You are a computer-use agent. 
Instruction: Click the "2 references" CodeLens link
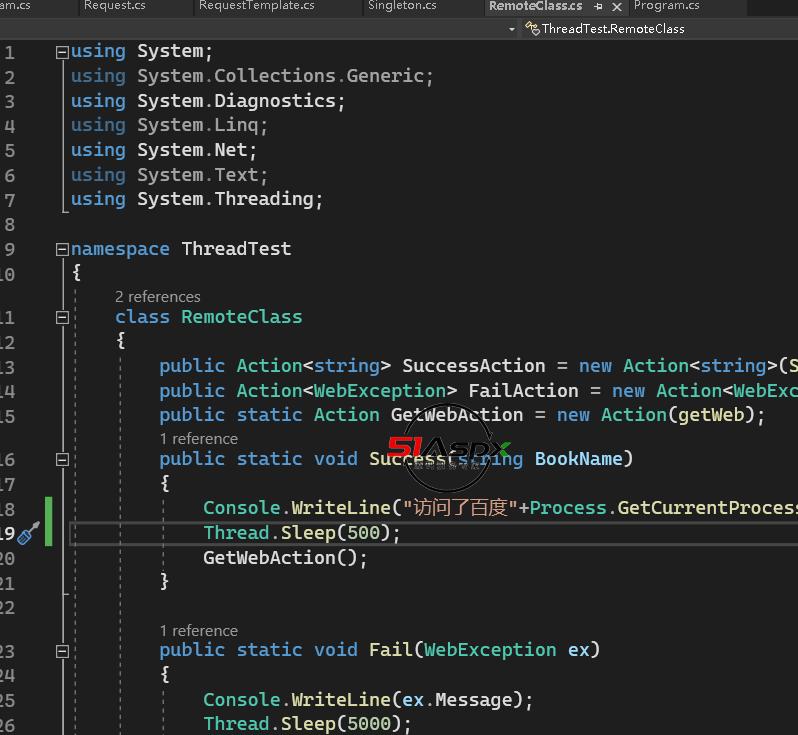point(157,296)
